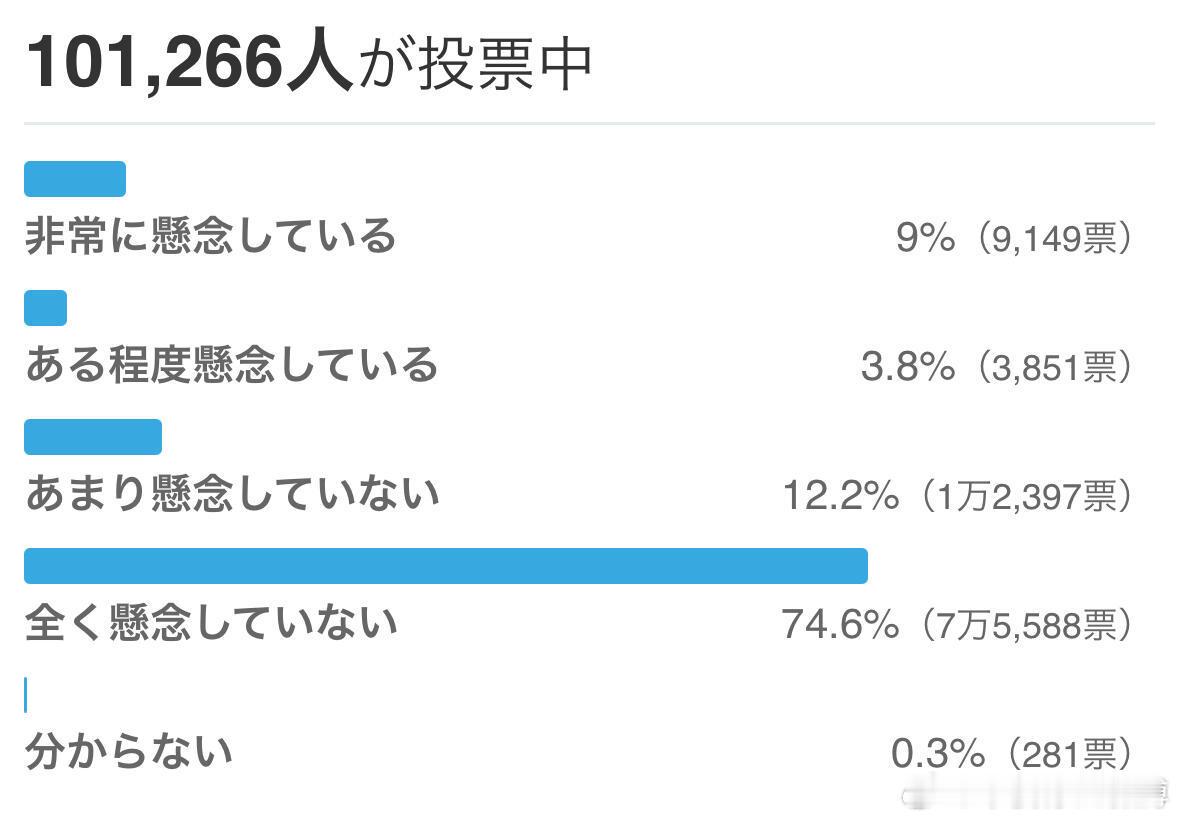This screenshot has height=821, width=1179.
Task: Click the (7万5,588票) vote count
Action: coord(1023,625)
